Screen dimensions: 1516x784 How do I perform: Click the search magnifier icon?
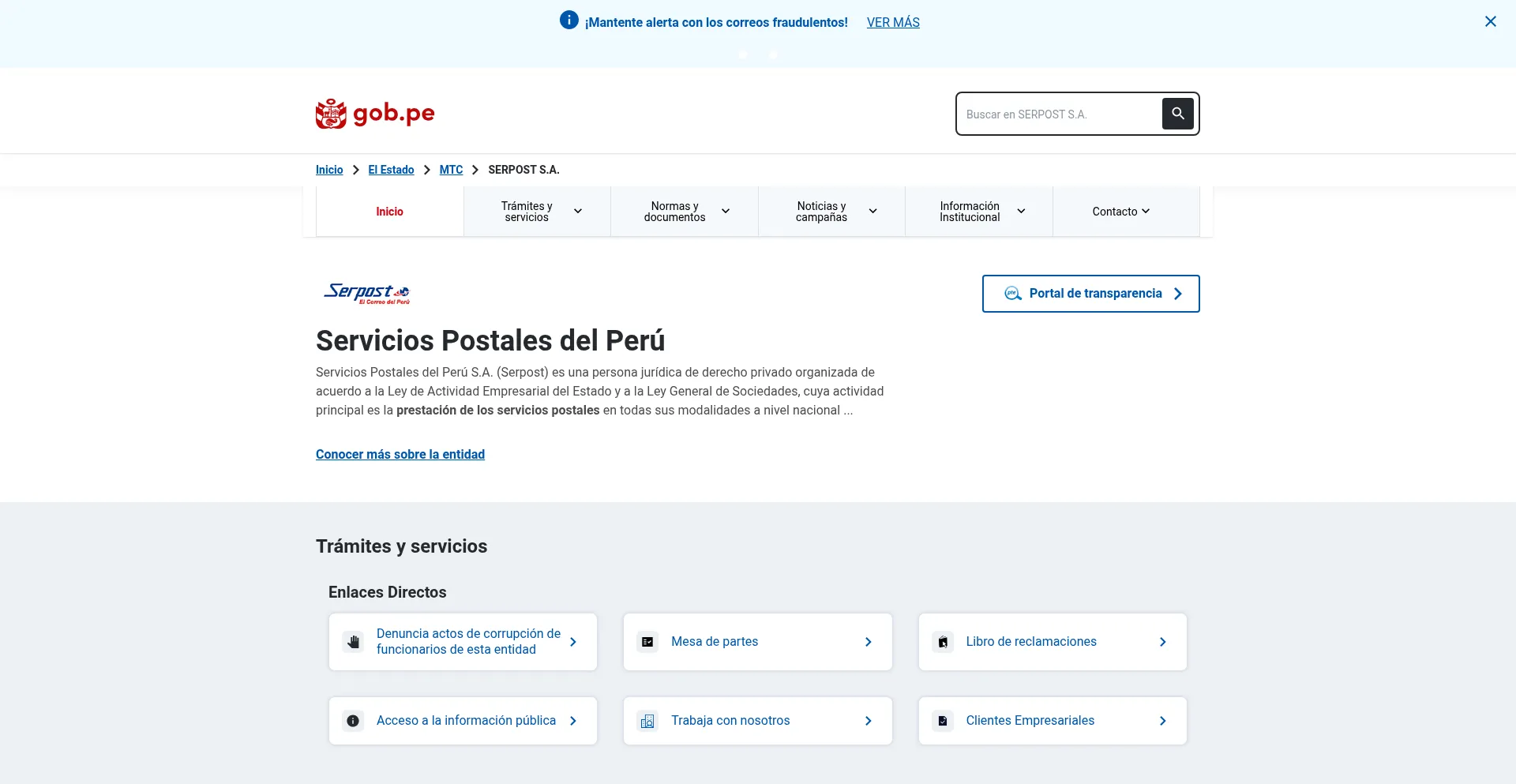coord(1177,114)
